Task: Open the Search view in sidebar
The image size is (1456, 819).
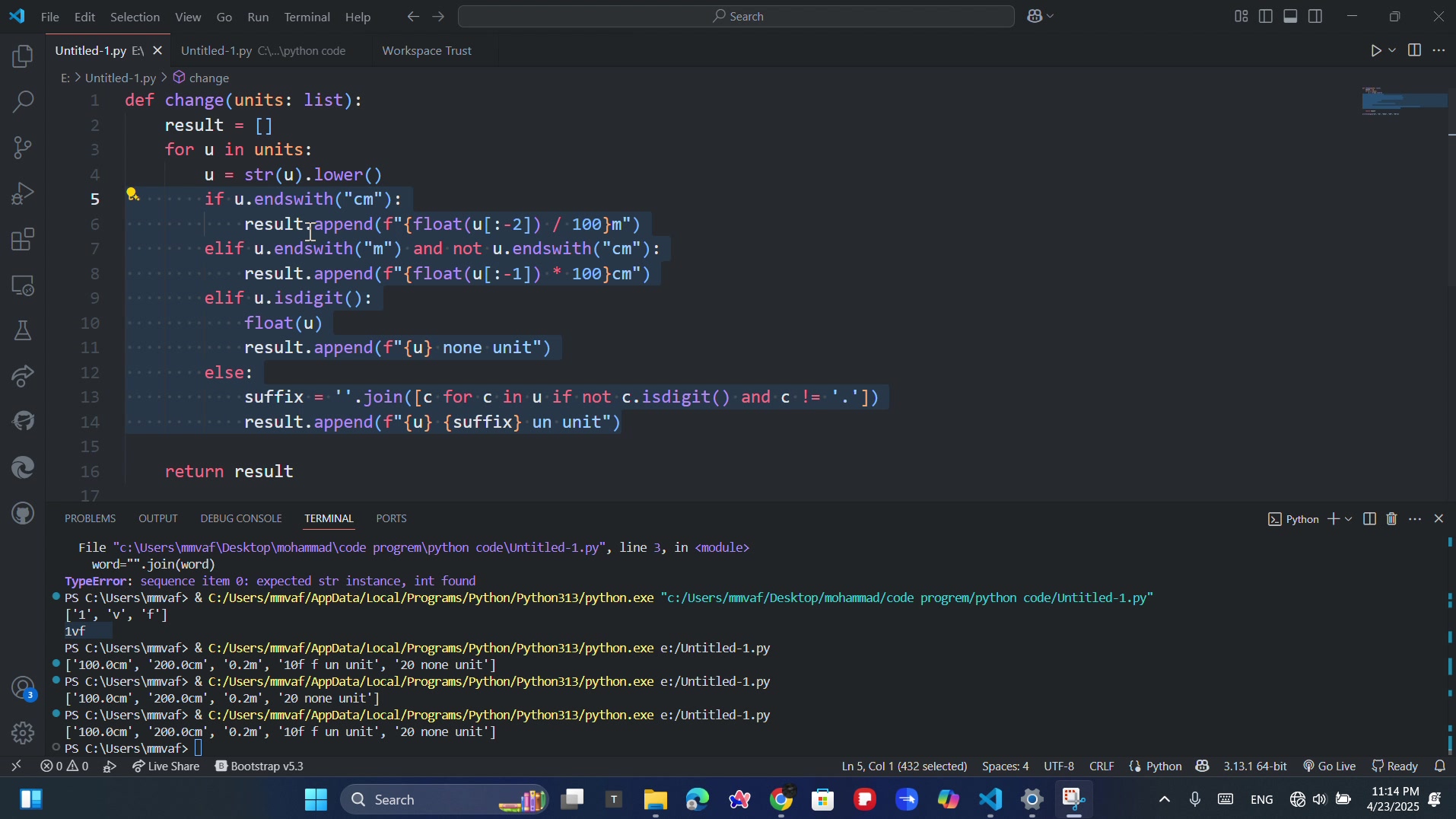Action: 24,102
